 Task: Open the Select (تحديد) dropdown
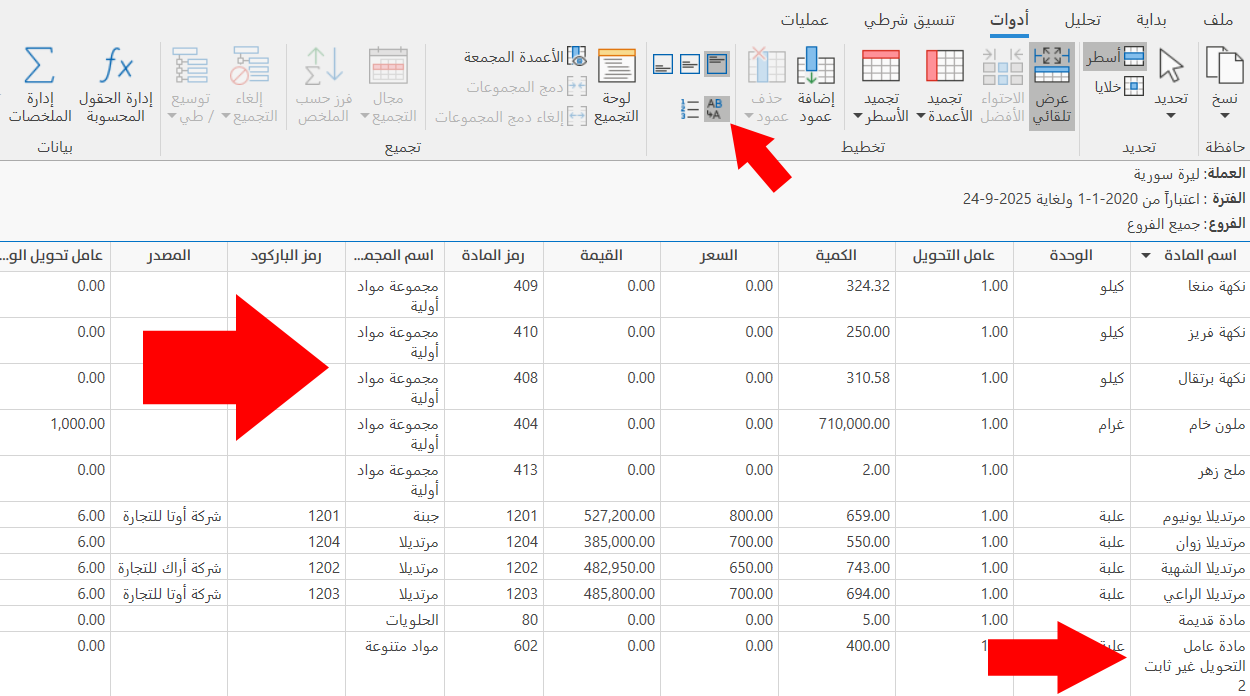(x=1170, y=115)
